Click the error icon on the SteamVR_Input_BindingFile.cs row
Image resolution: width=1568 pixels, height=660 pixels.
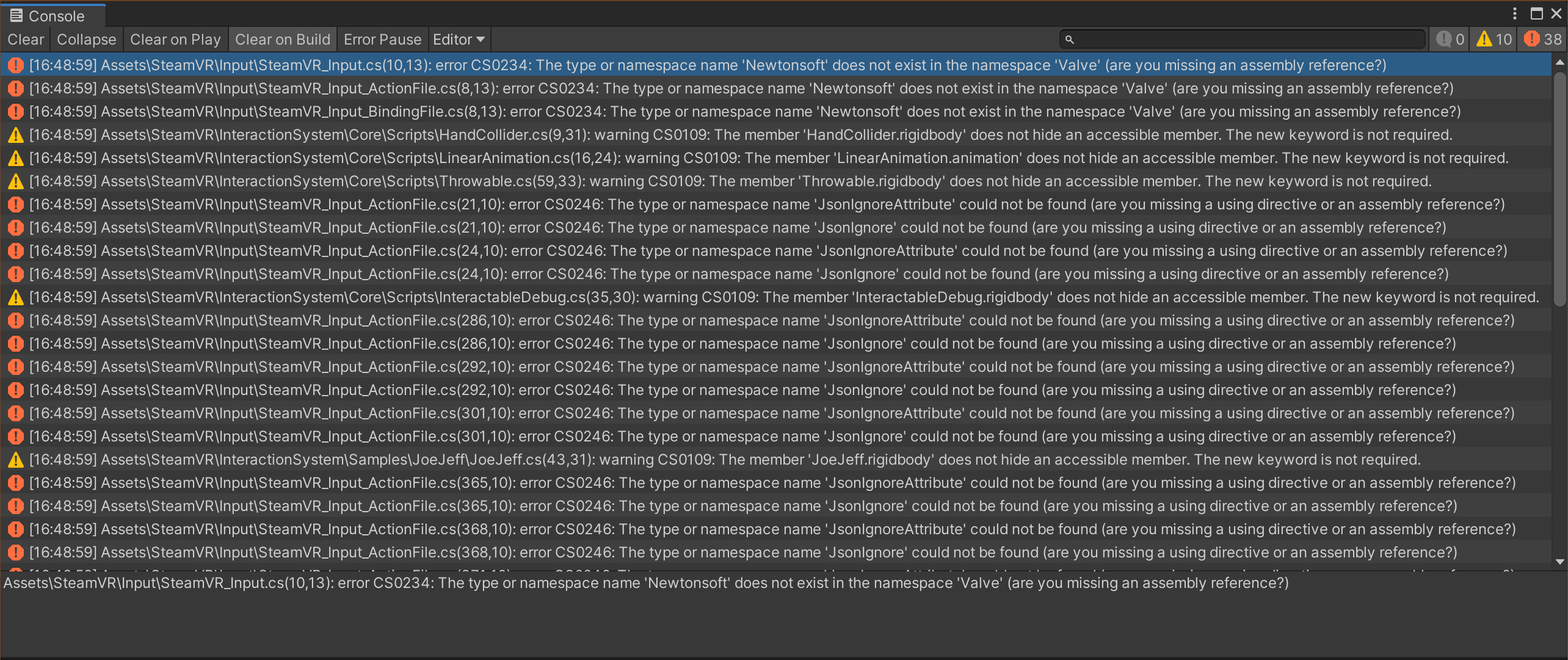pos(15,111)
